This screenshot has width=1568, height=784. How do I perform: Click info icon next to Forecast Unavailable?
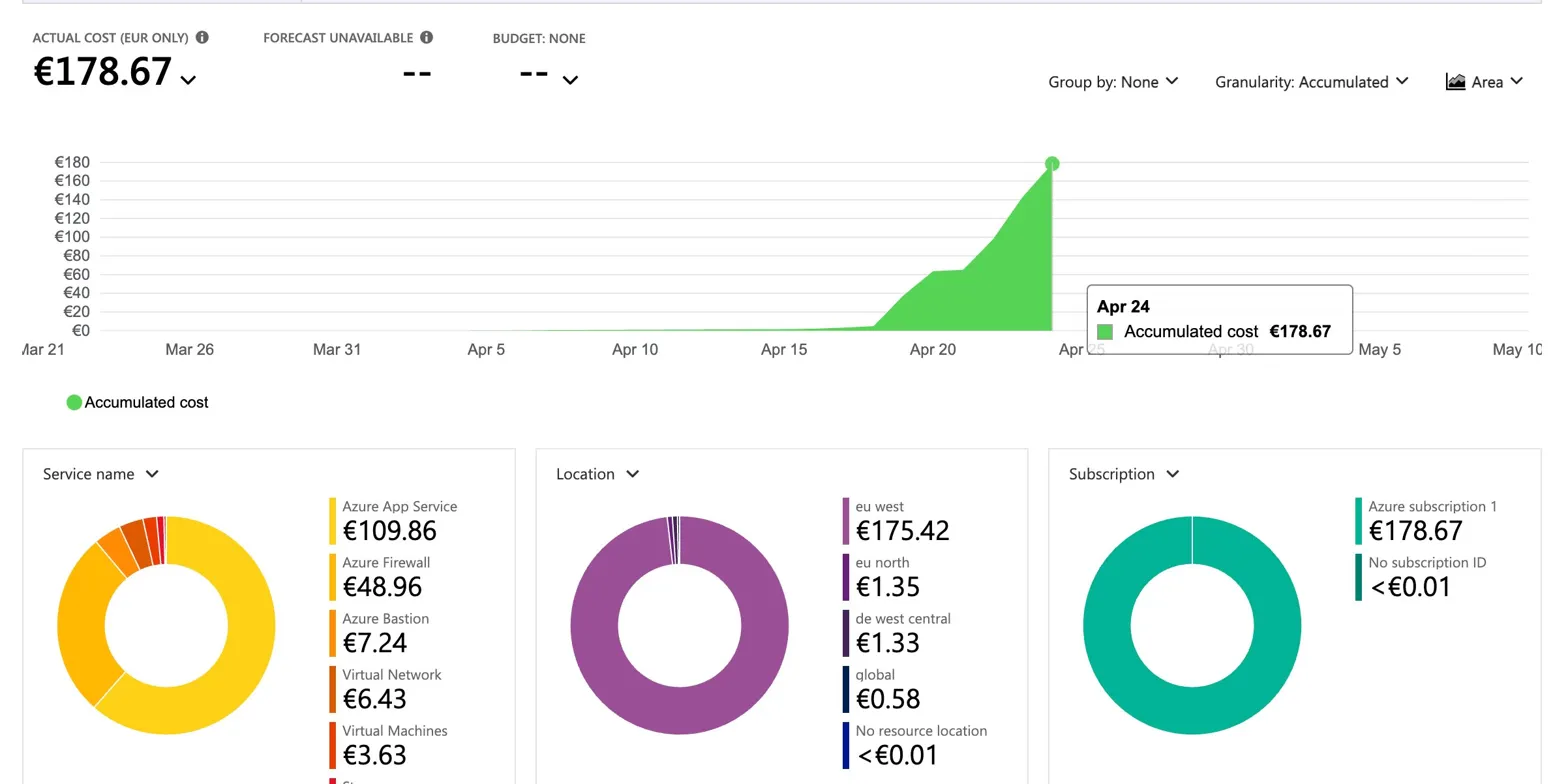[x=427, y=38]
